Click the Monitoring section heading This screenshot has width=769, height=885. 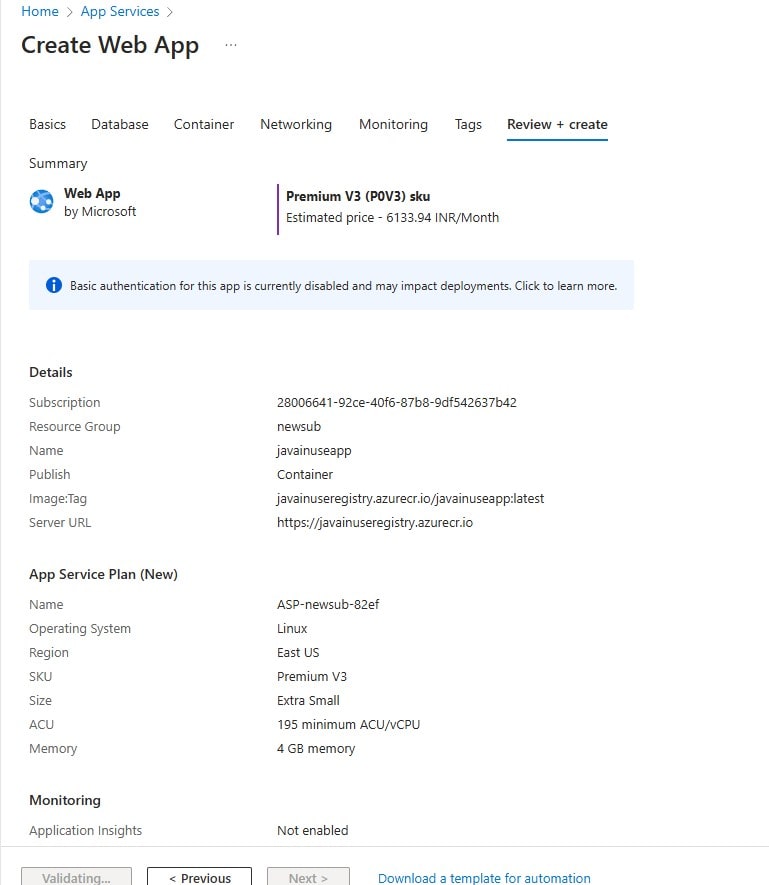point(65,800)
